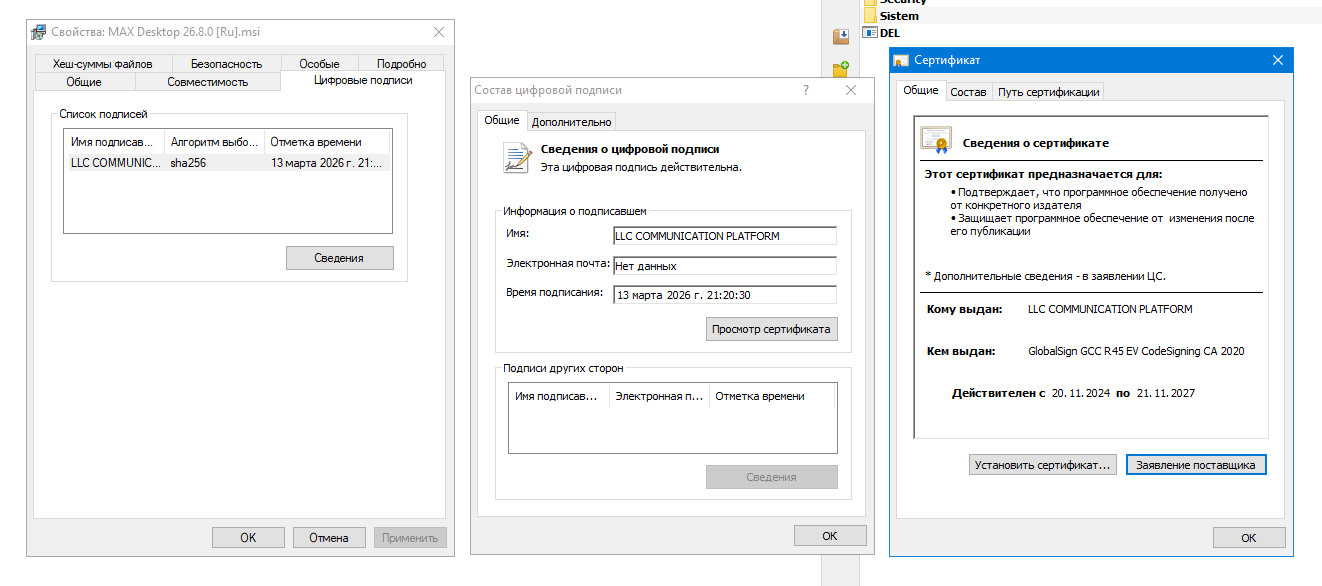This screenshot has width=1322, height=586.
Task: Switch to the Безопасность tab
Action: click(226, 64)
